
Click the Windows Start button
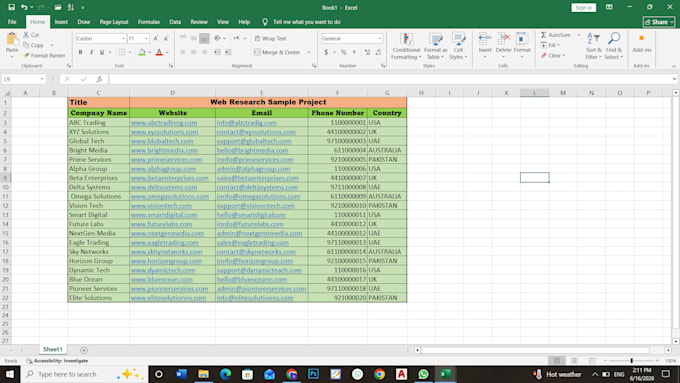(x=10, y=374)
